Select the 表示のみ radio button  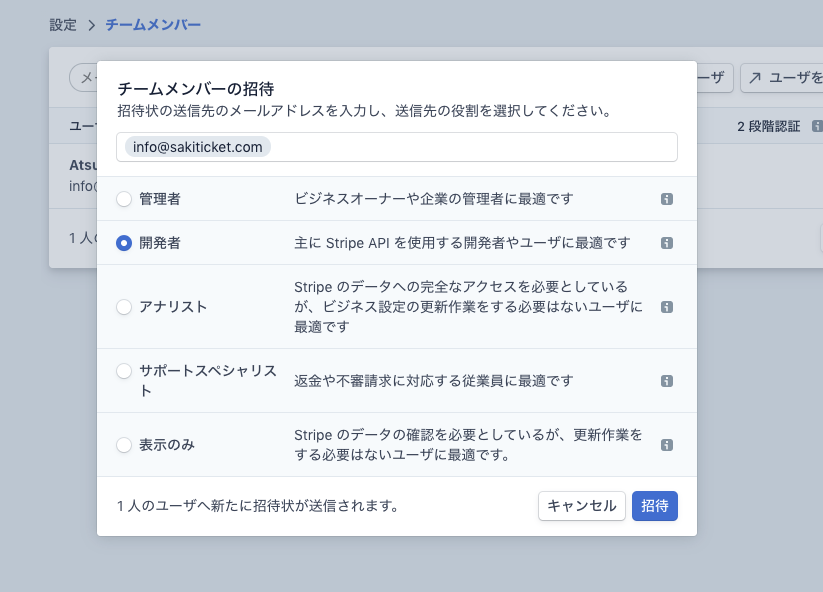pos(124,445)
